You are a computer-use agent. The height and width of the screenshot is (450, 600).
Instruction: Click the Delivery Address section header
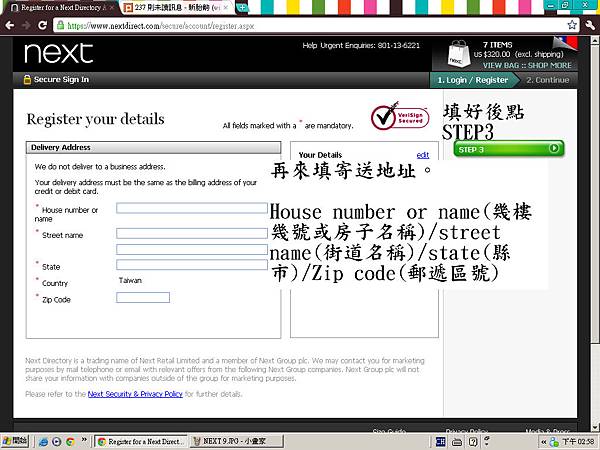coord(153,147)
